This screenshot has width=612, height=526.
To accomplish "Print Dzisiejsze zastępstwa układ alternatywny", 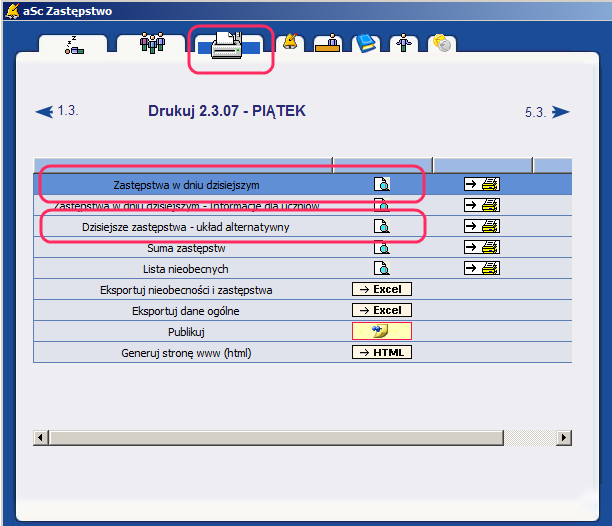I will coord(481,226).
